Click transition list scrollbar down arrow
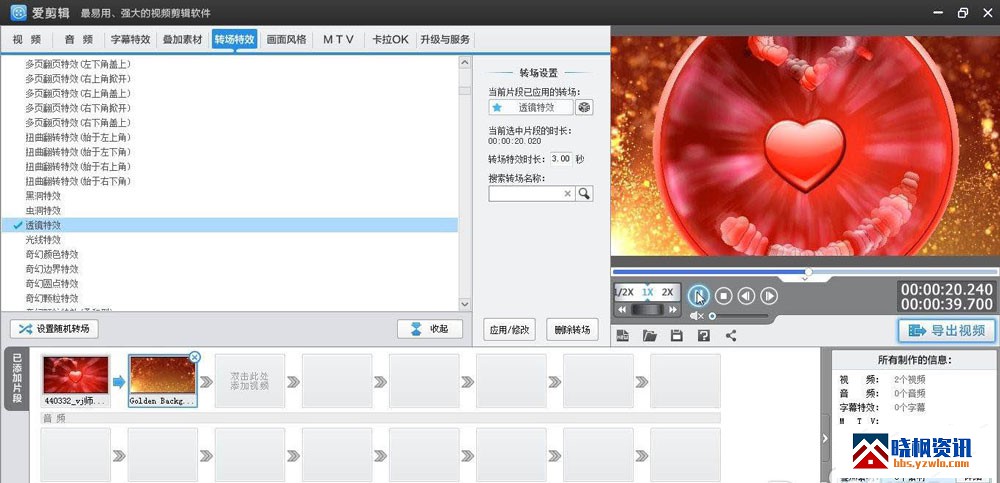1000x483 pixels. (x=464, y=304)
